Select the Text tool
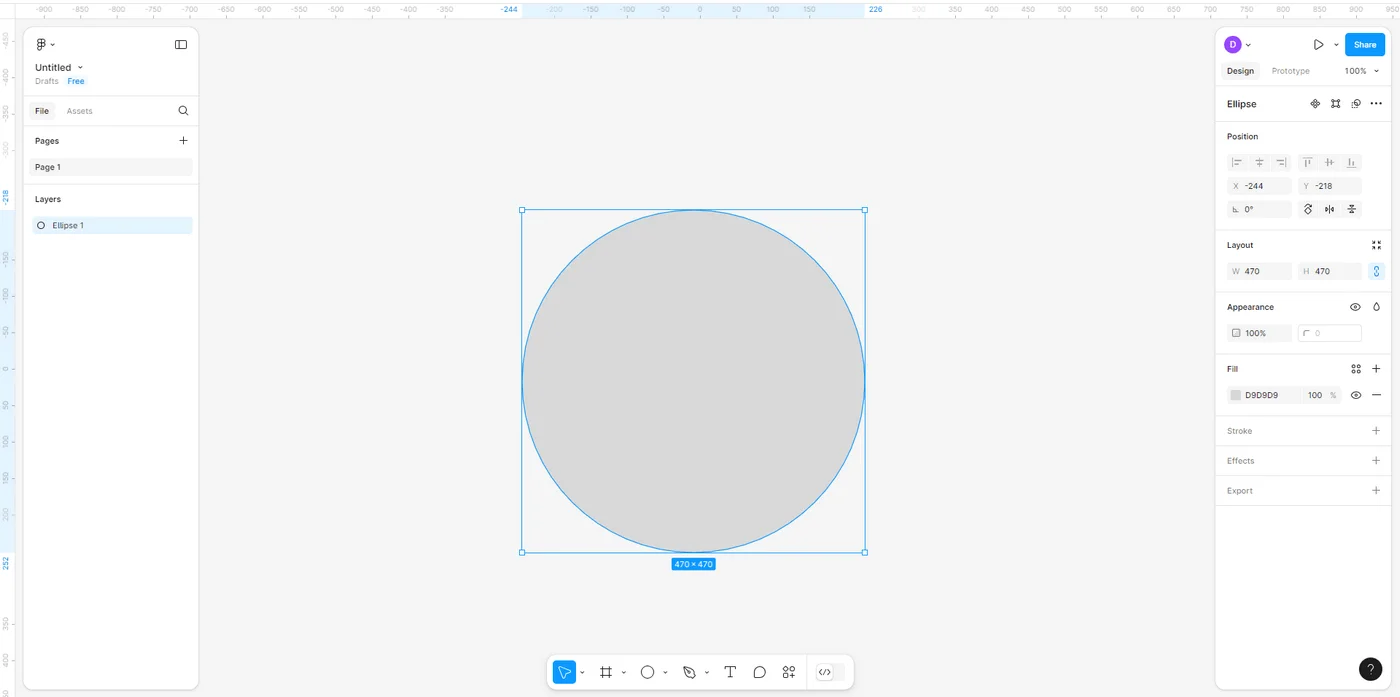 coord(730,672)
